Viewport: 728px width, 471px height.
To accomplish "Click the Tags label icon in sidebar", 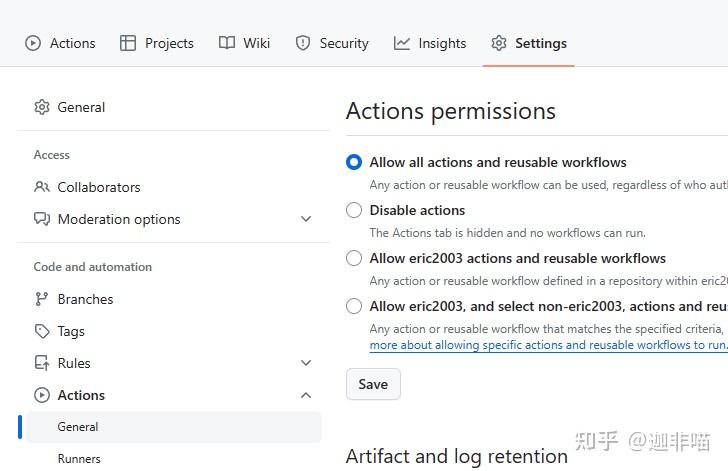I will [x=42, y=331].
